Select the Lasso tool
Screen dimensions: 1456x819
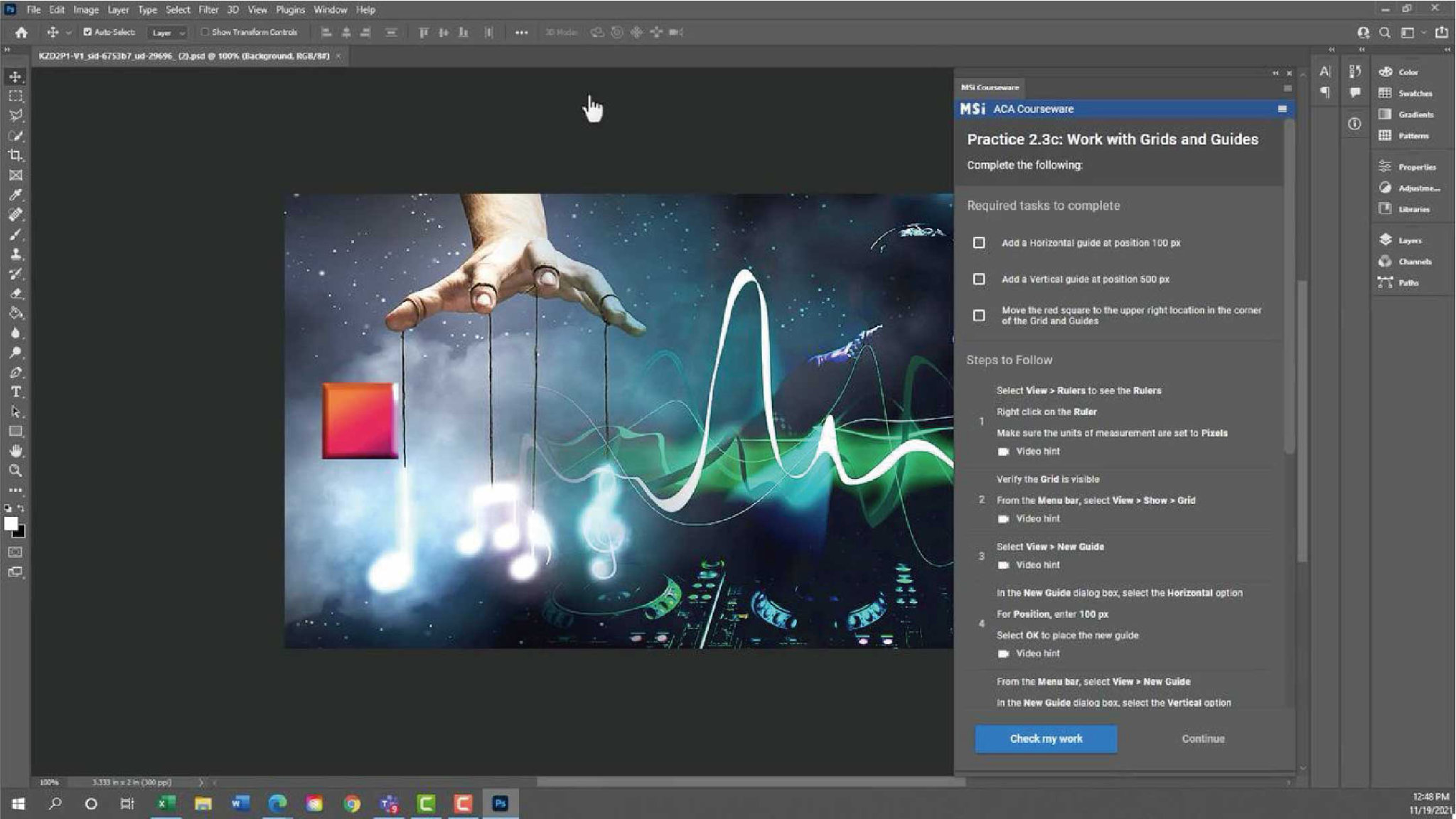15,115
